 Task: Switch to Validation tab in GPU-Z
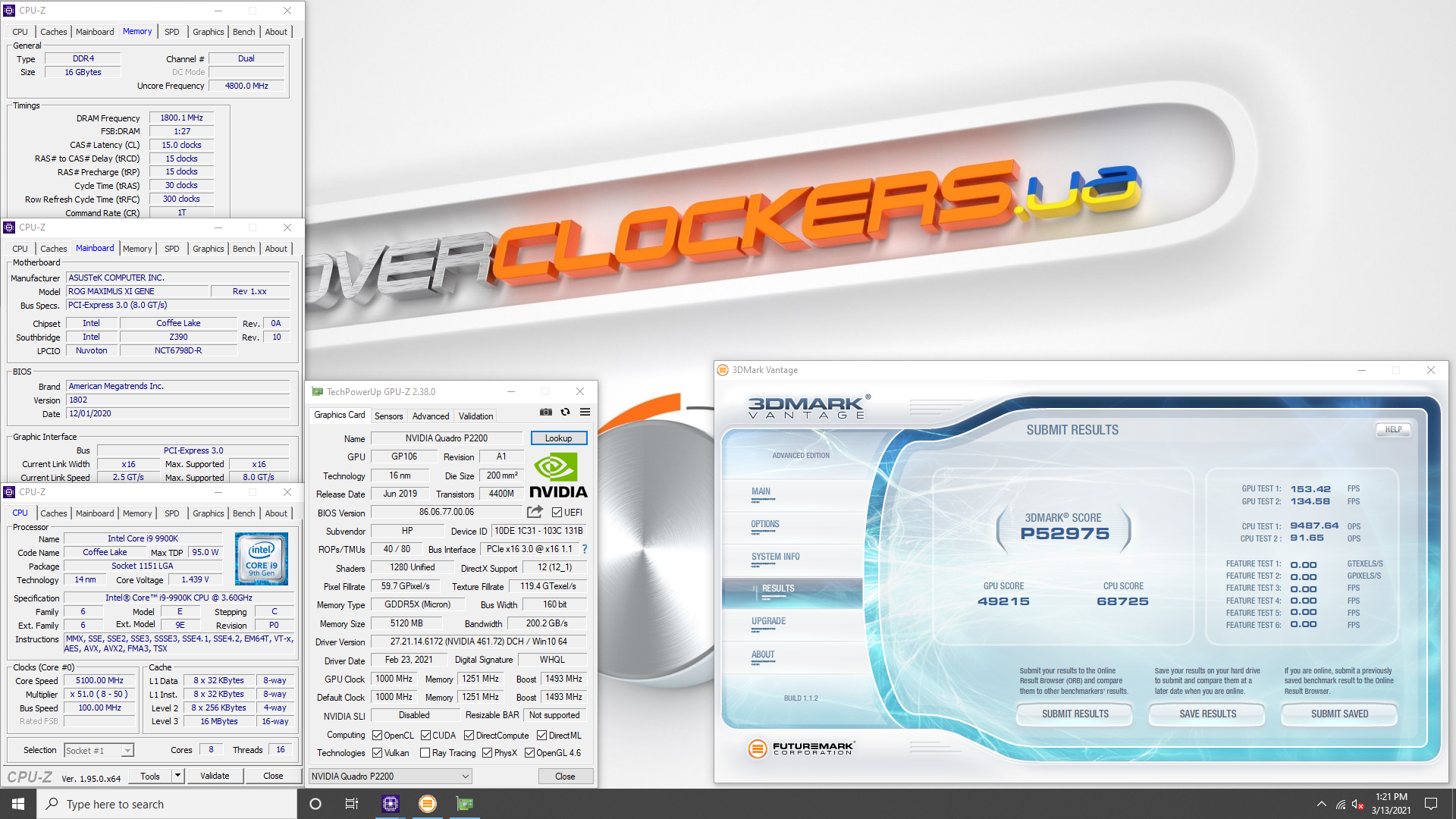(x=475, y=416)
